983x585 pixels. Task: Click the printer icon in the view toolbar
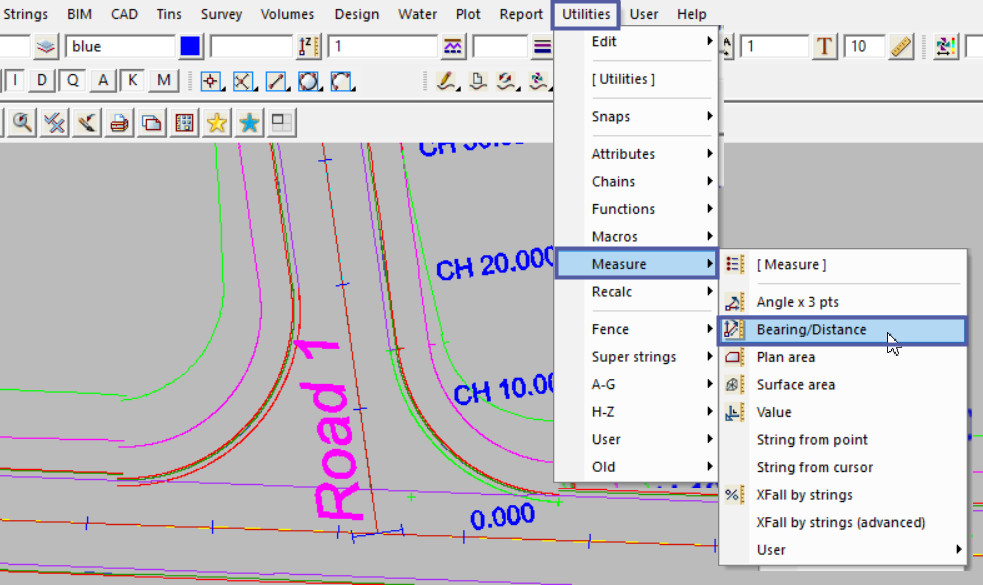pos(119,123)
